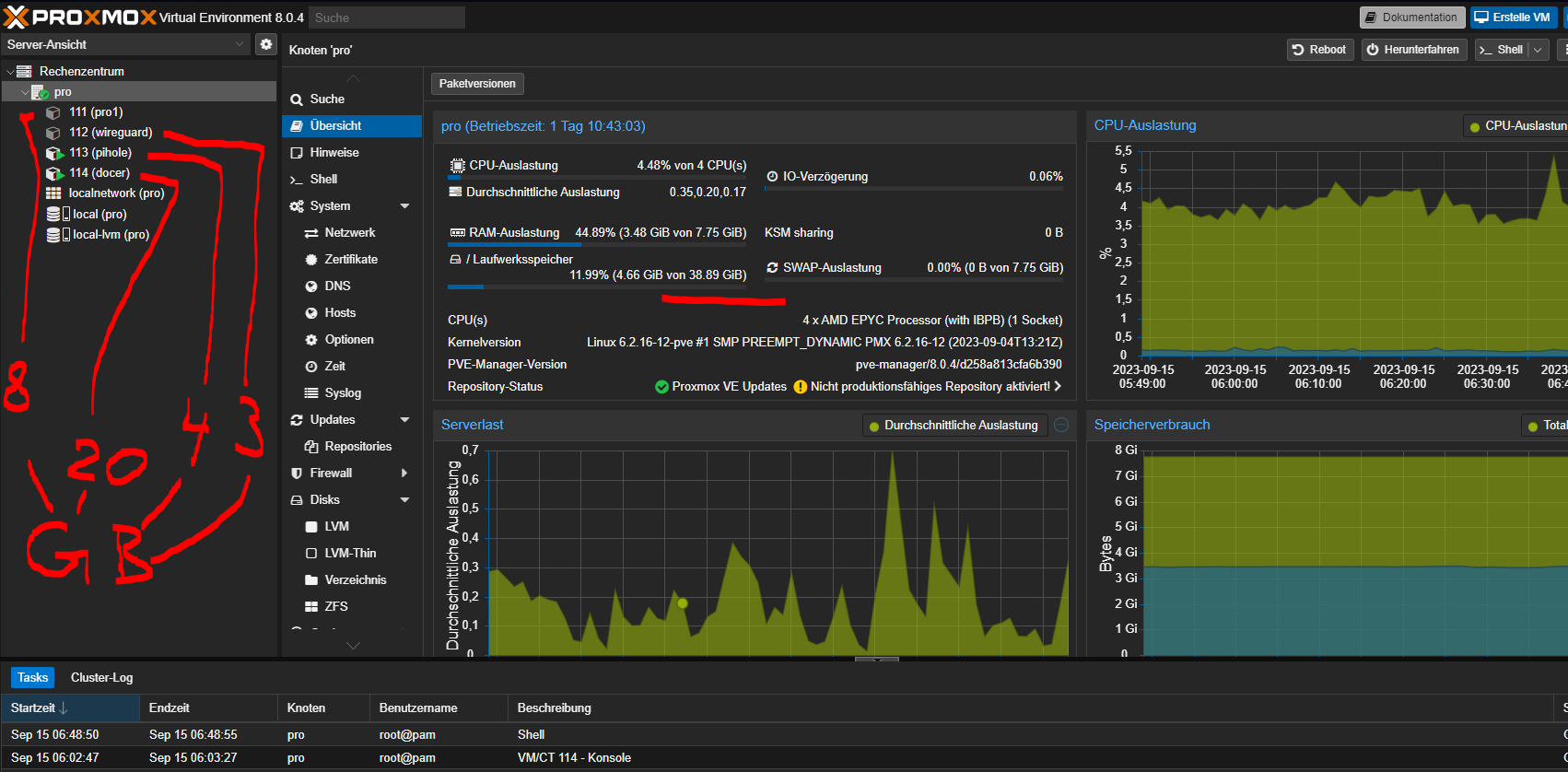
Task: Open localnetwork (pro) entry
Action: [116, 193]
